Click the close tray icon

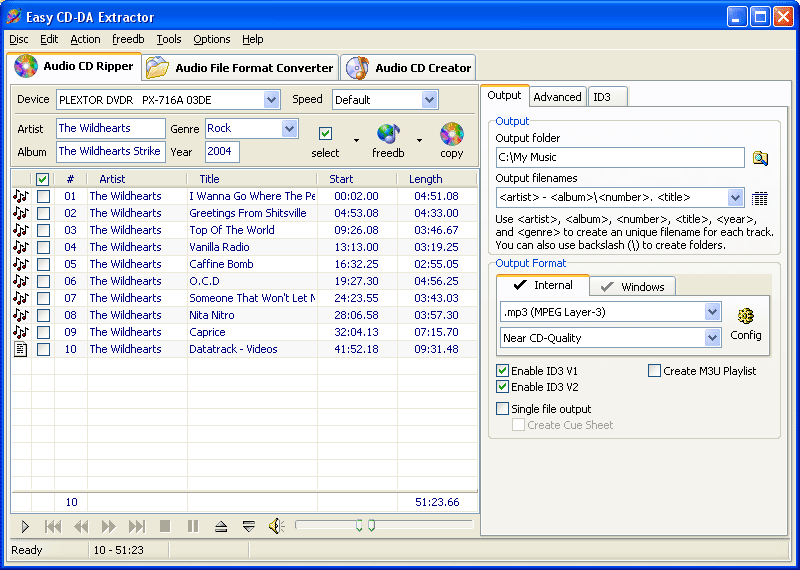(248, 526)
